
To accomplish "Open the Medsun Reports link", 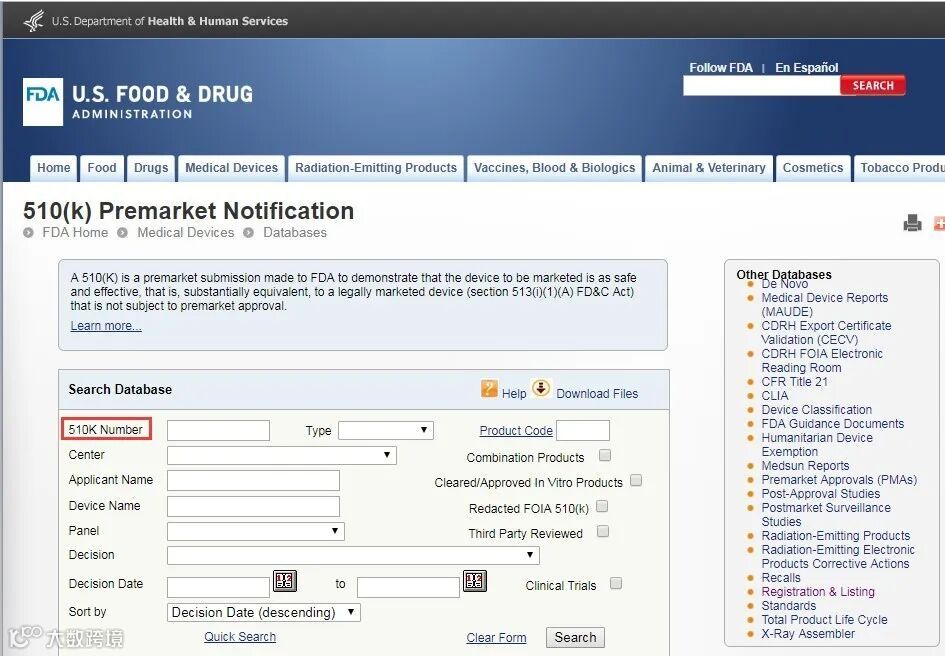I will (805, 465).
